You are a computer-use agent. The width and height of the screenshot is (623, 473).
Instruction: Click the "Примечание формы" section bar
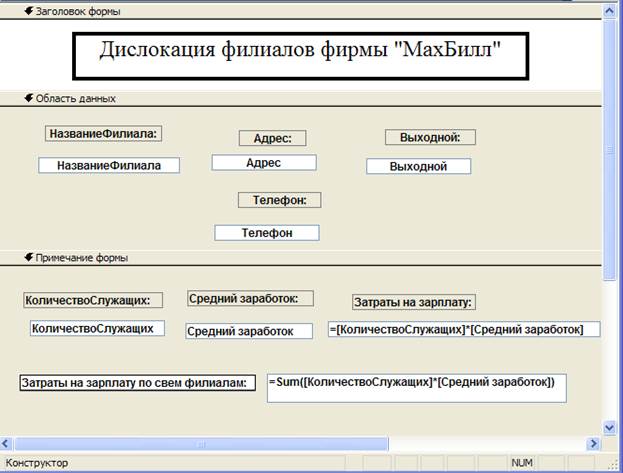(x=301, y=258)
